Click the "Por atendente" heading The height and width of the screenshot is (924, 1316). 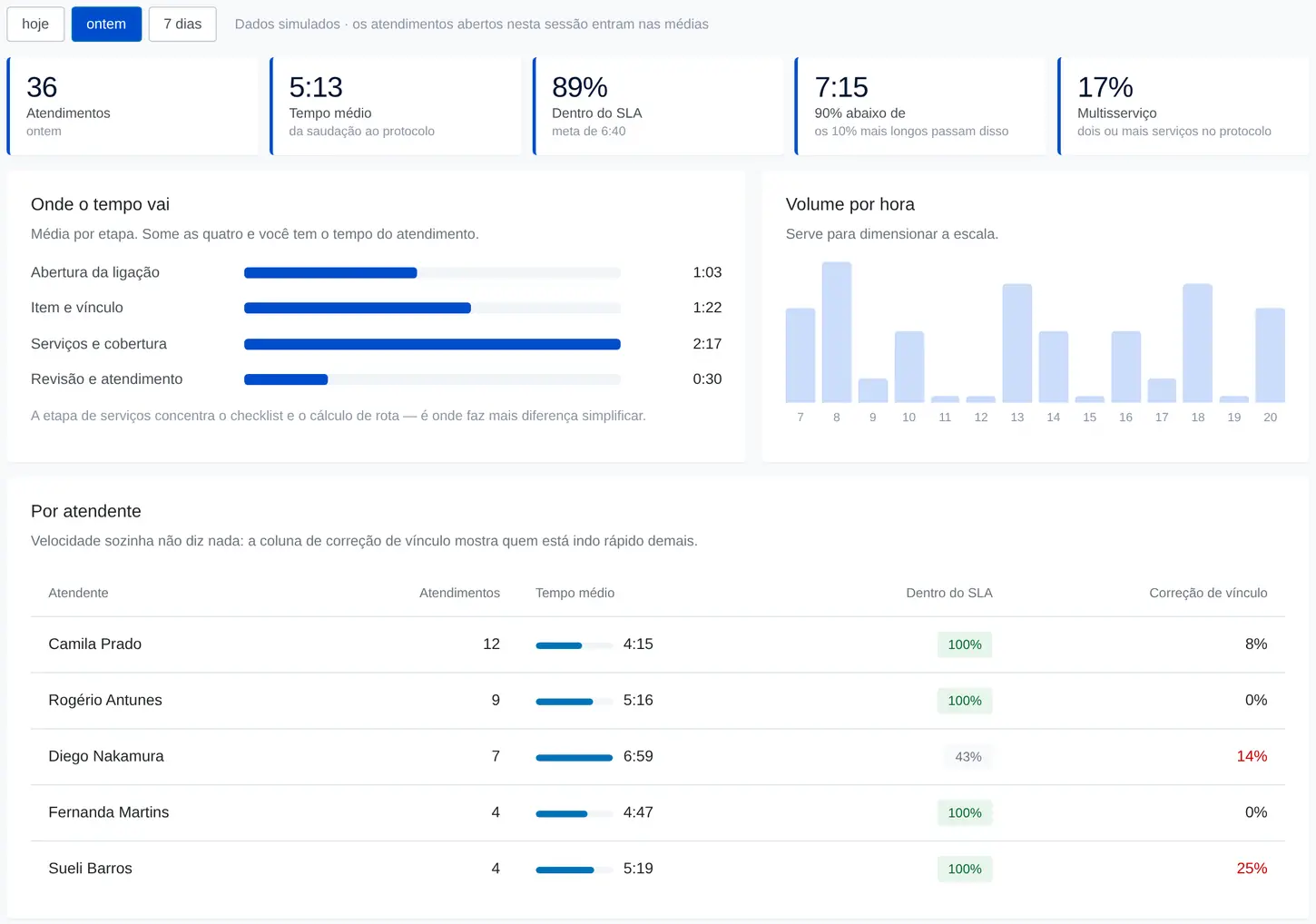86,511
